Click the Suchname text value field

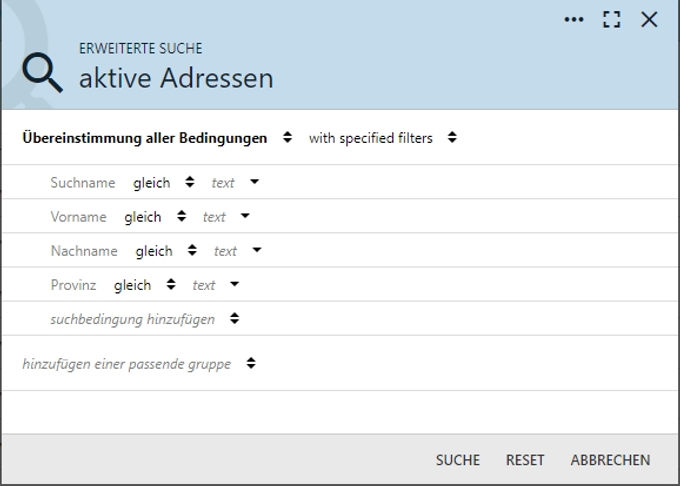pos(223,183)
